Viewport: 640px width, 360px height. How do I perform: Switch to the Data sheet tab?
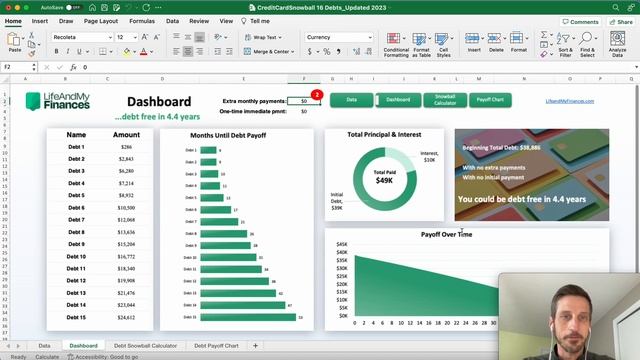(x=44, y=346)
